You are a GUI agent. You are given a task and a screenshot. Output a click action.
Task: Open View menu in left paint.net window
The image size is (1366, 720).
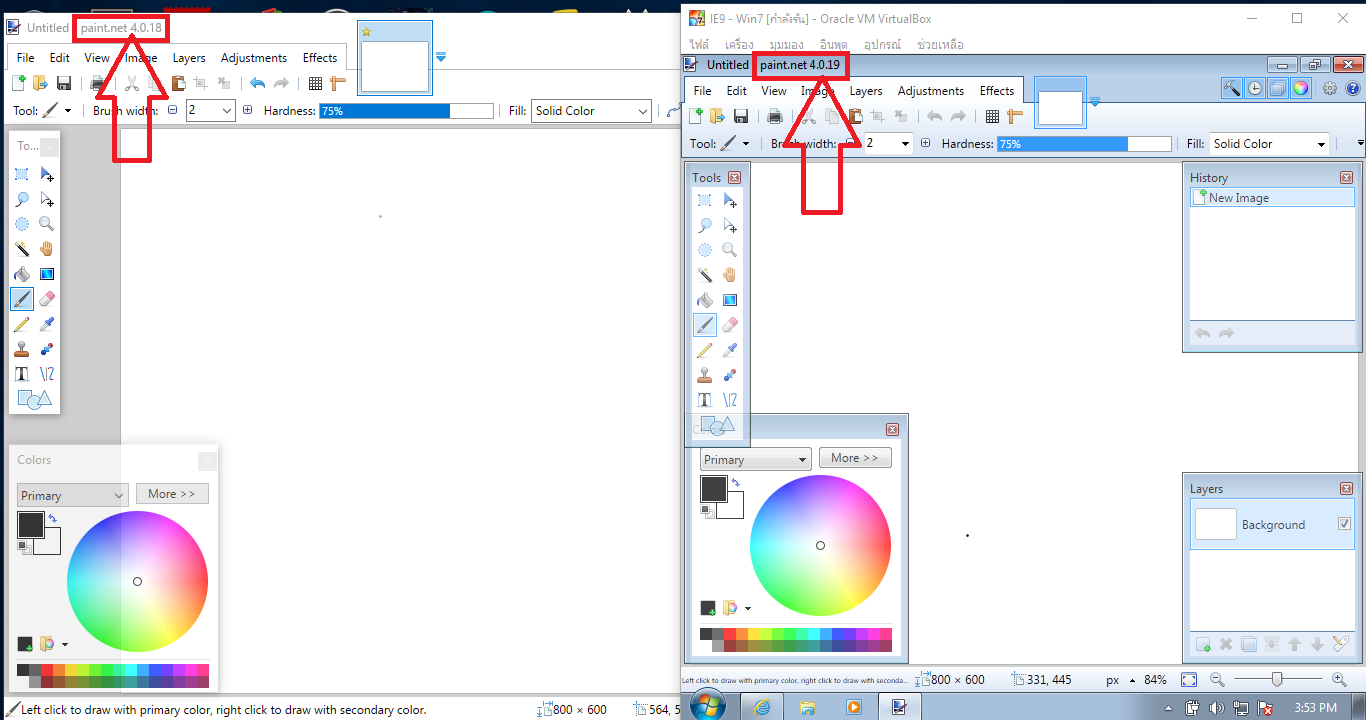tap(97, 58)
